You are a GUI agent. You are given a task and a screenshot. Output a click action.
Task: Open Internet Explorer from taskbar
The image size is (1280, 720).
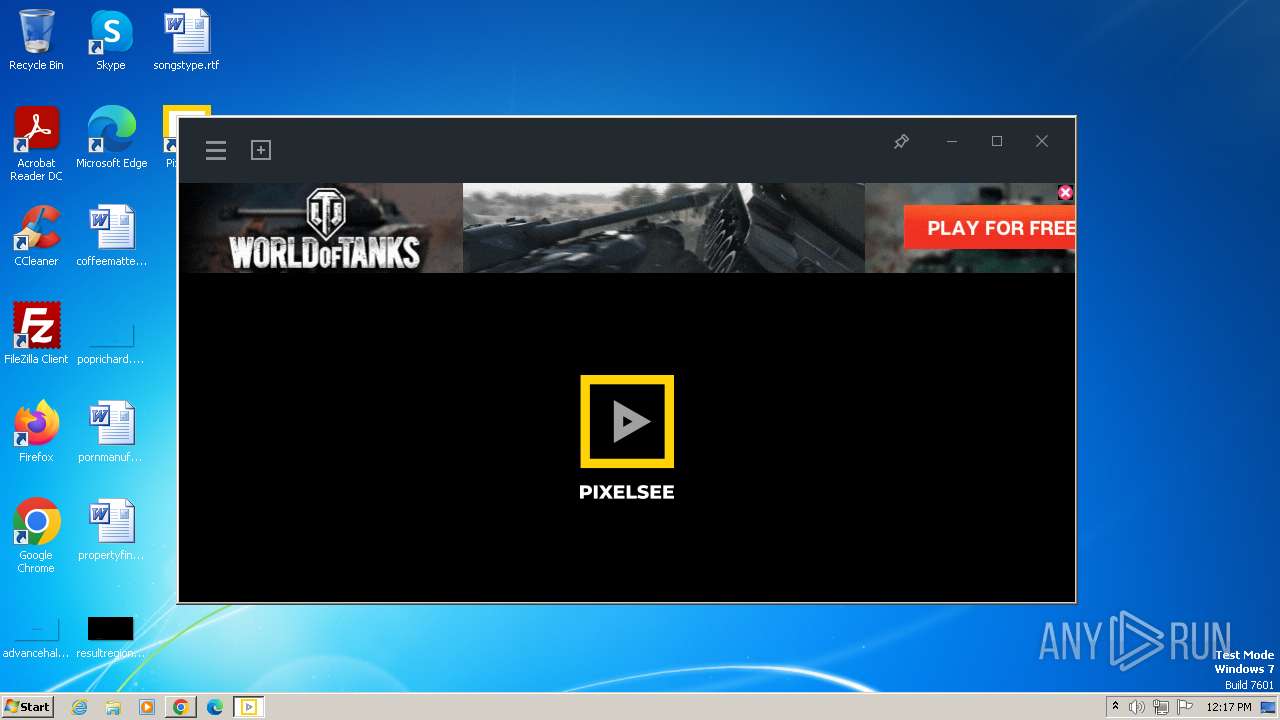(x=79, y=707)
